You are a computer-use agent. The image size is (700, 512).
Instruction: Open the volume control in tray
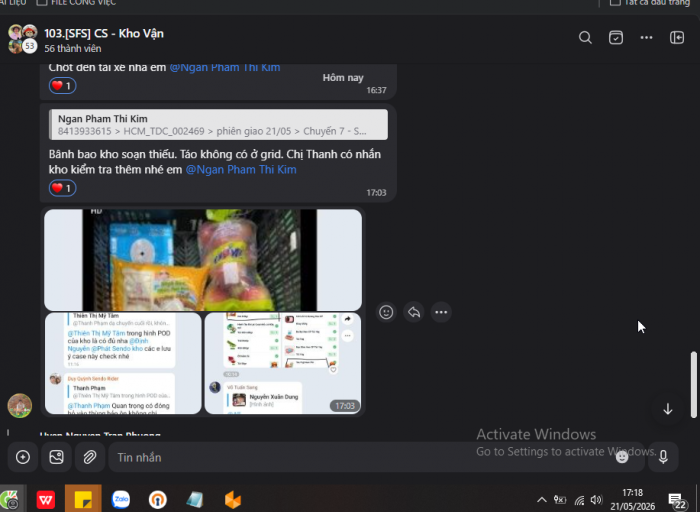click(596, 500)
